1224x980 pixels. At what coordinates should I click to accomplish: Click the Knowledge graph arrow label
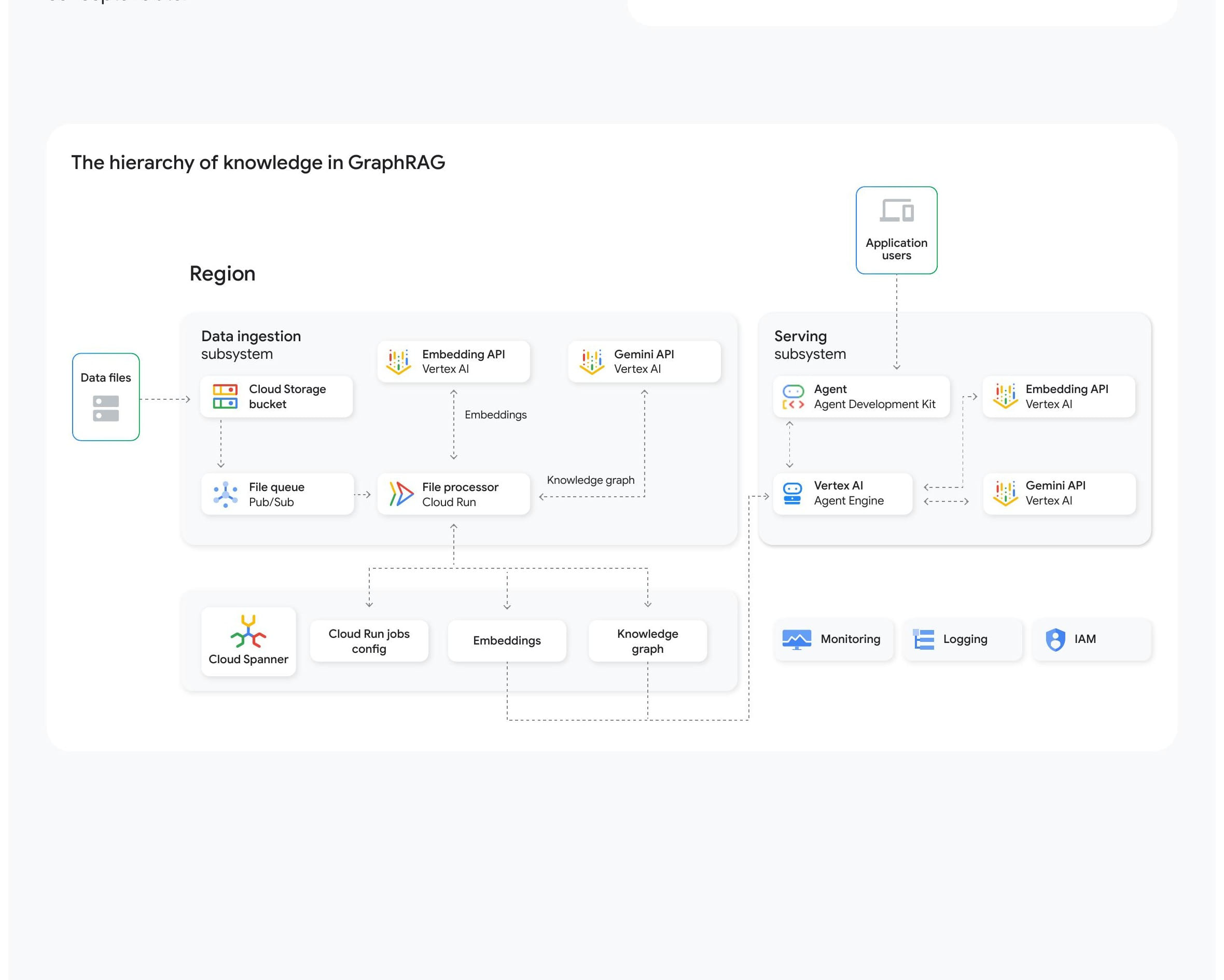pyautogui.click(x=590, y=480)
